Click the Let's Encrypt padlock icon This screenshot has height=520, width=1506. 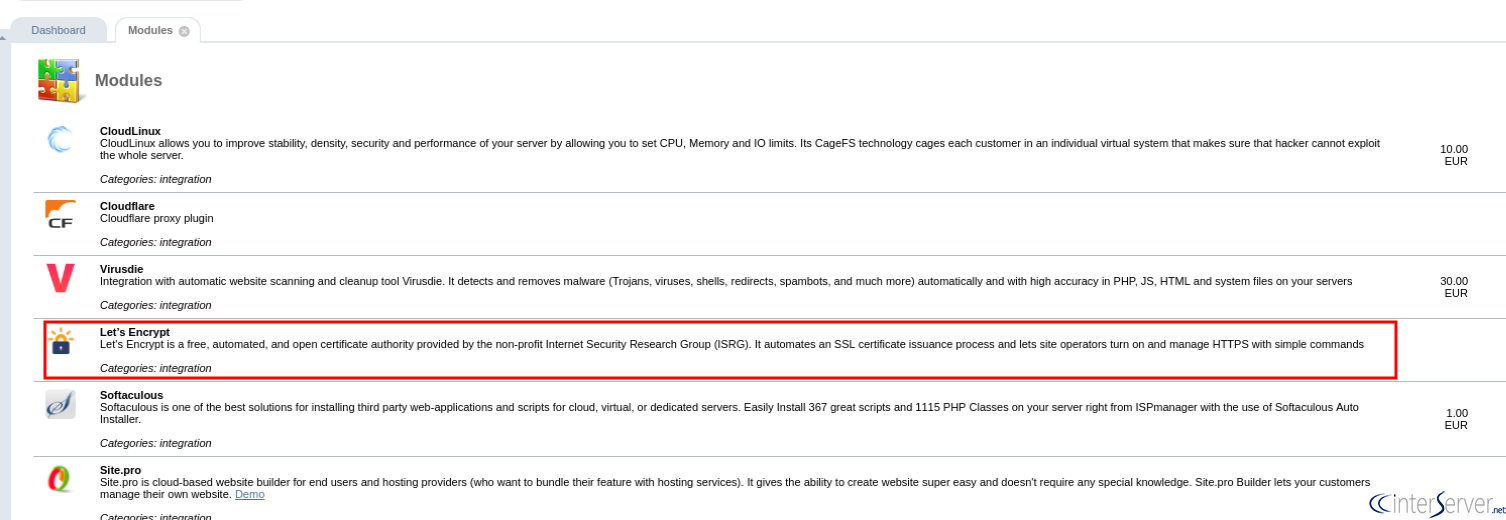coord(61,341)
